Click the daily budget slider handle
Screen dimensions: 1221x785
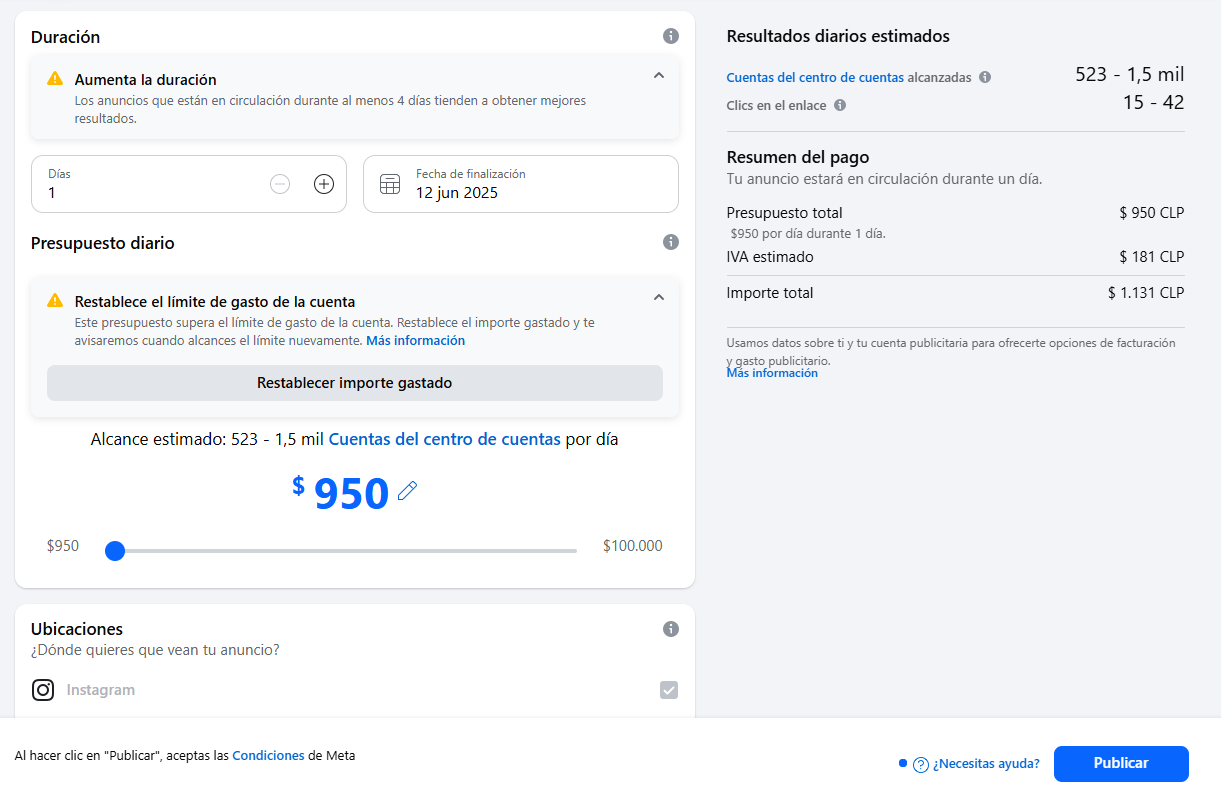[115, 551]
